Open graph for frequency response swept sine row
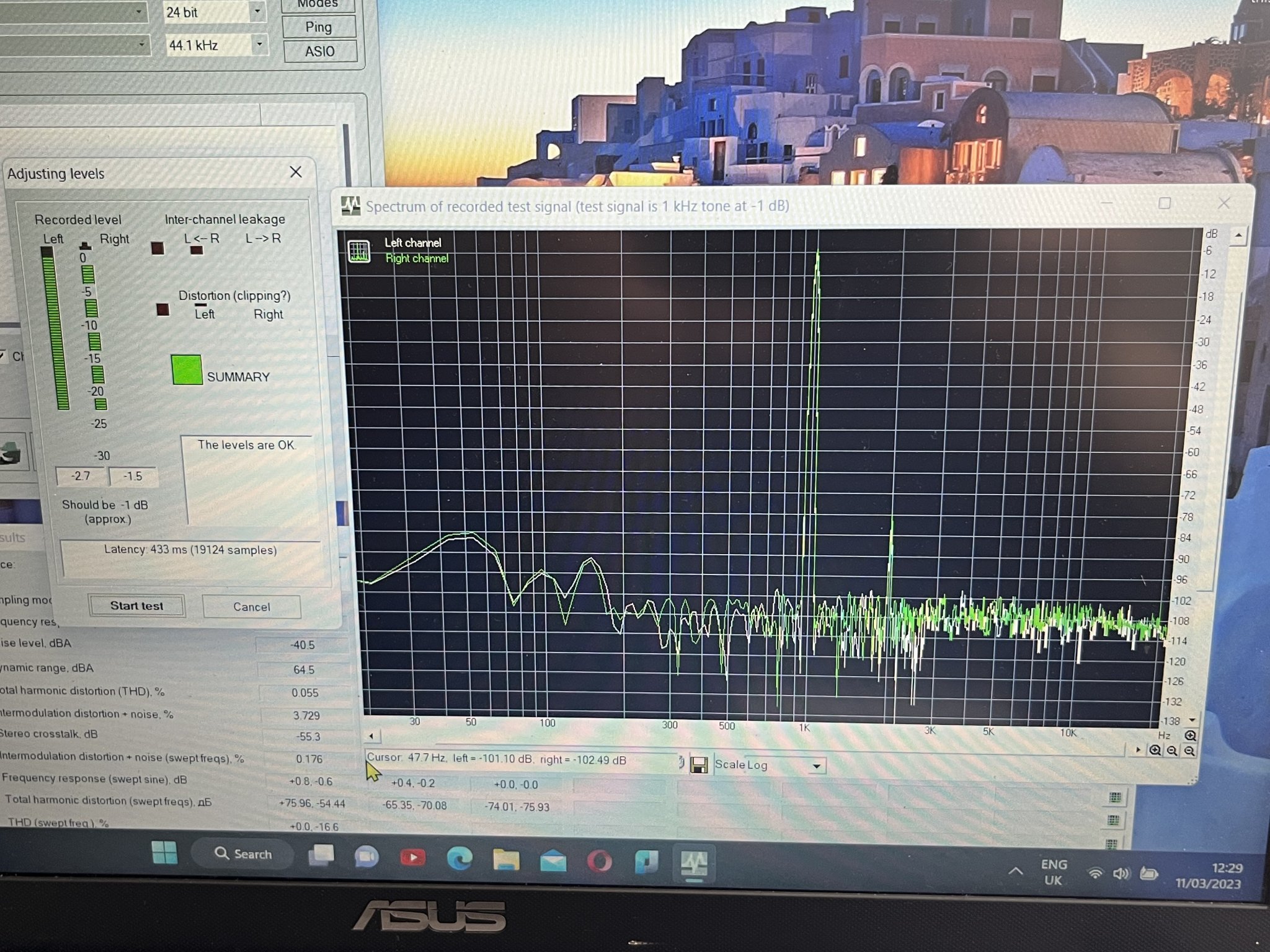The width and height of the screenshot is (1270, 952). (x=1114, y=797)
